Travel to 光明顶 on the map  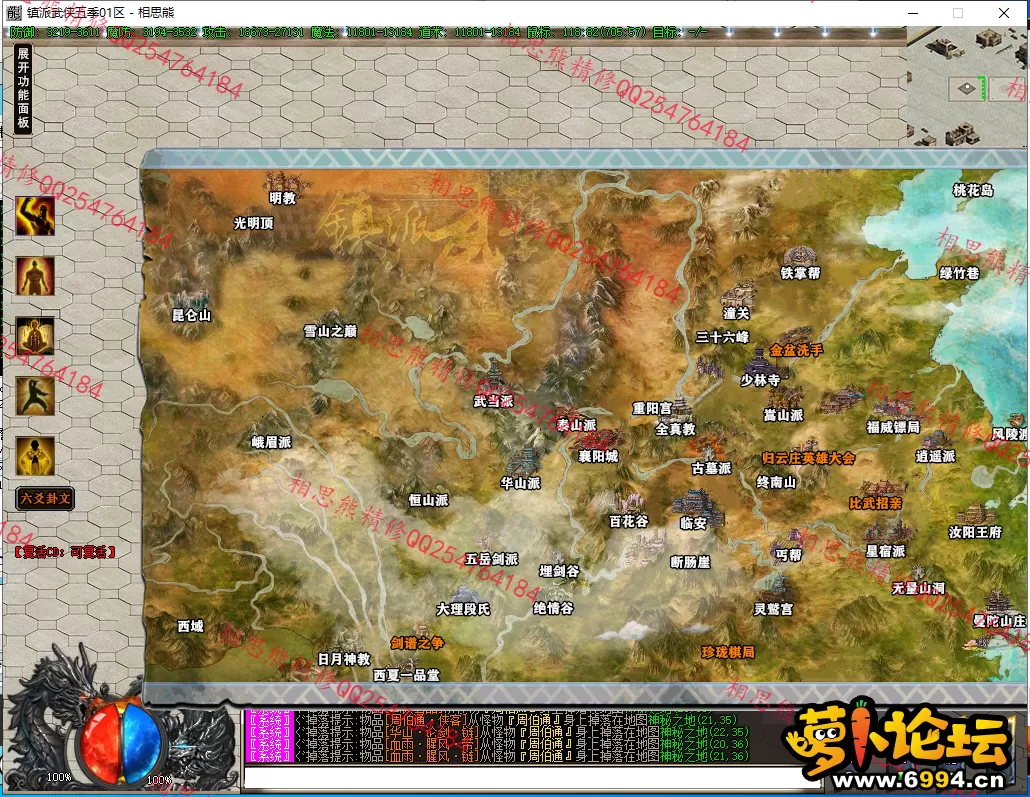[254, 223]
